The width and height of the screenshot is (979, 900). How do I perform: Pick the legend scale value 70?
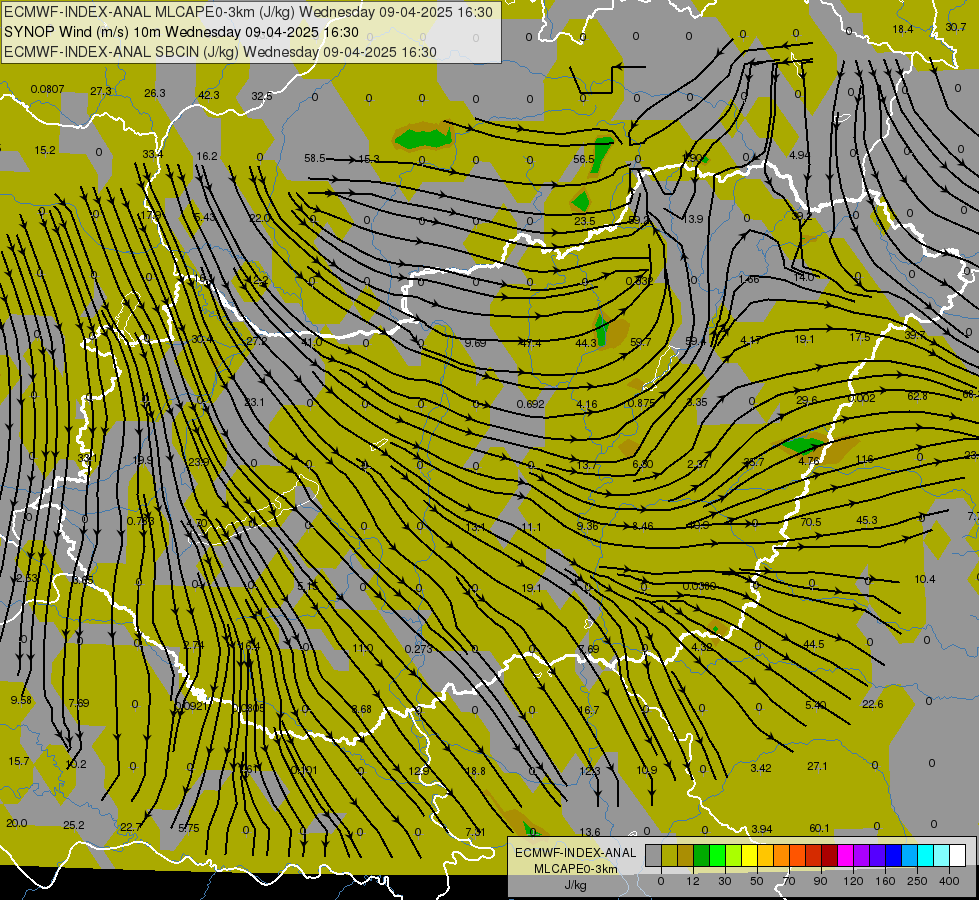click(789, 881)
